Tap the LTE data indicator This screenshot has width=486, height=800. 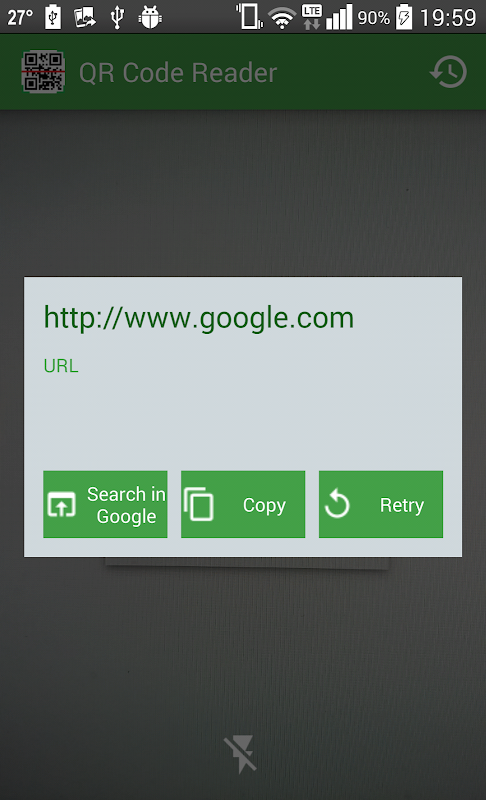click(312, 17)
